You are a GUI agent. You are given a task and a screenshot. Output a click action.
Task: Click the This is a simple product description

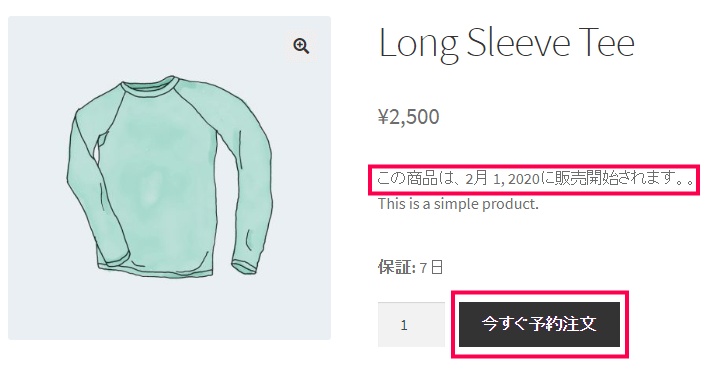click(458, 204)
